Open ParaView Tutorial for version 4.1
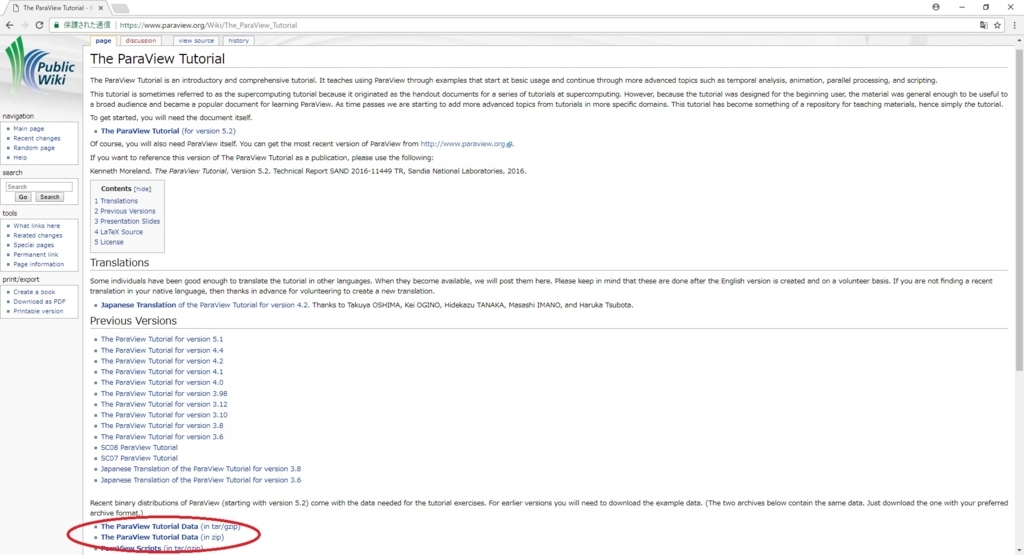 [161, 372]
